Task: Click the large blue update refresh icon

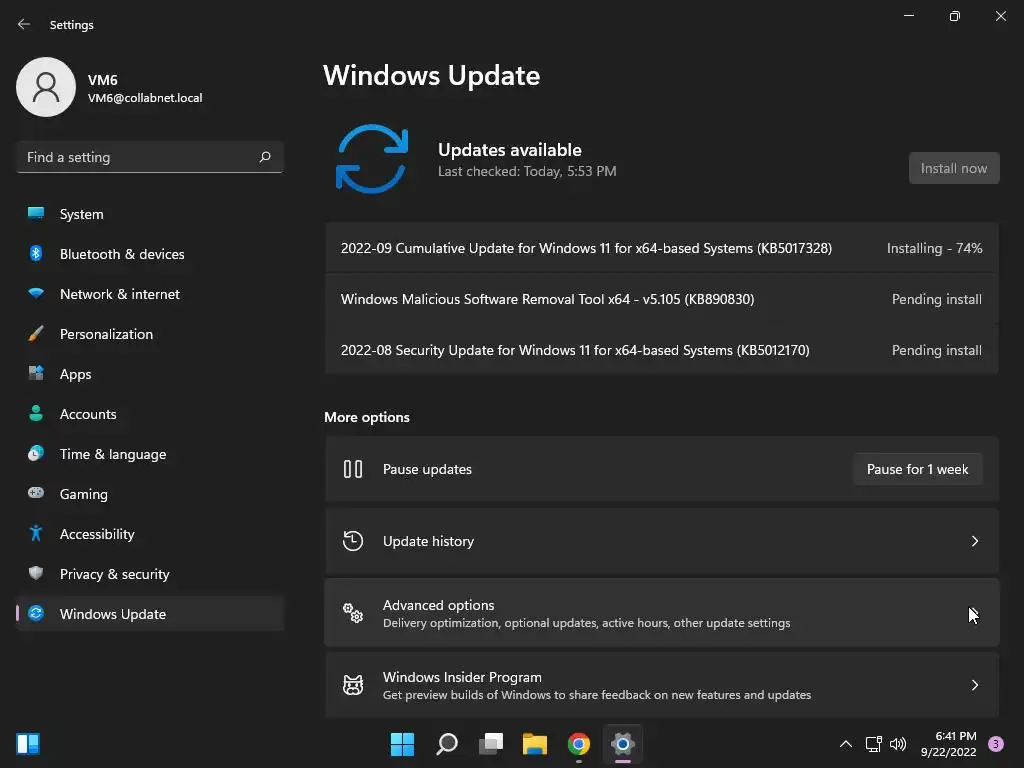Action: point(372,159)
